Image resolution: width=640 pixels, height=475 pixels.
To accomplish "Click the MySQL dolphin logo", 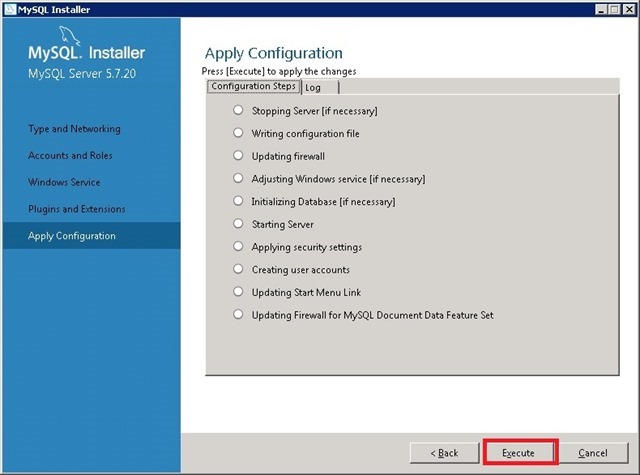I will point(69,36).
